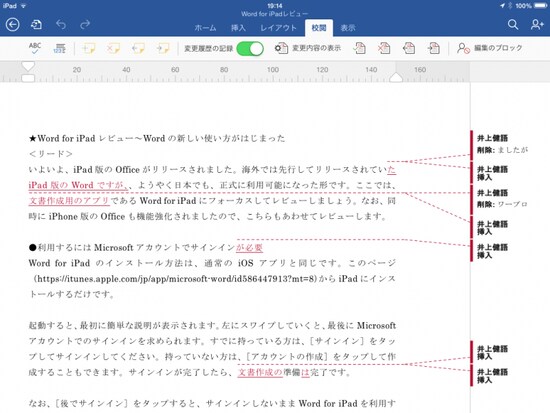Jump to previous tracked change

pos(409,48)
